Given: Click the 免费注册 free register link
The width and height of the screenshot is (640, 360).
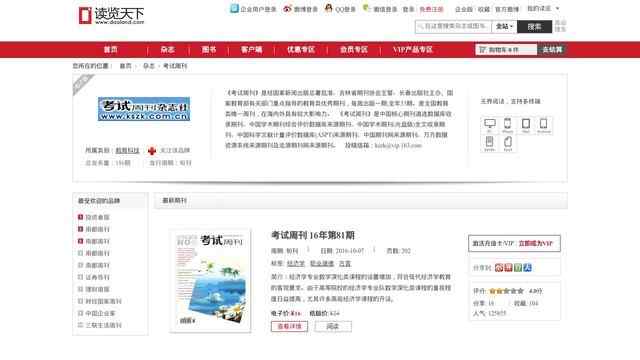Looking at the screenshot, I should [x=431, y=9].
